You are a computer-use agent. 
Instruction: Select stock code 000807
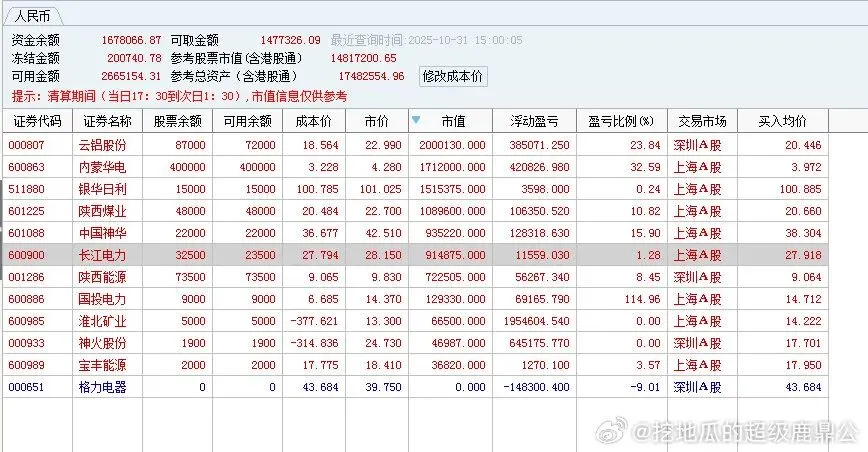(x=27, y=145)
